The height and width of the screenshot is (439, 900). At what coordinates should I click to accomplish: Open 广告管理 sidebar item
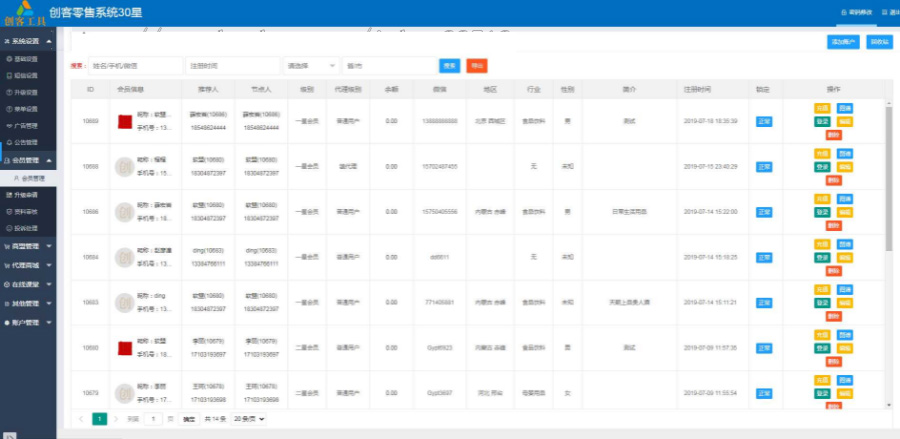point(28,126)
